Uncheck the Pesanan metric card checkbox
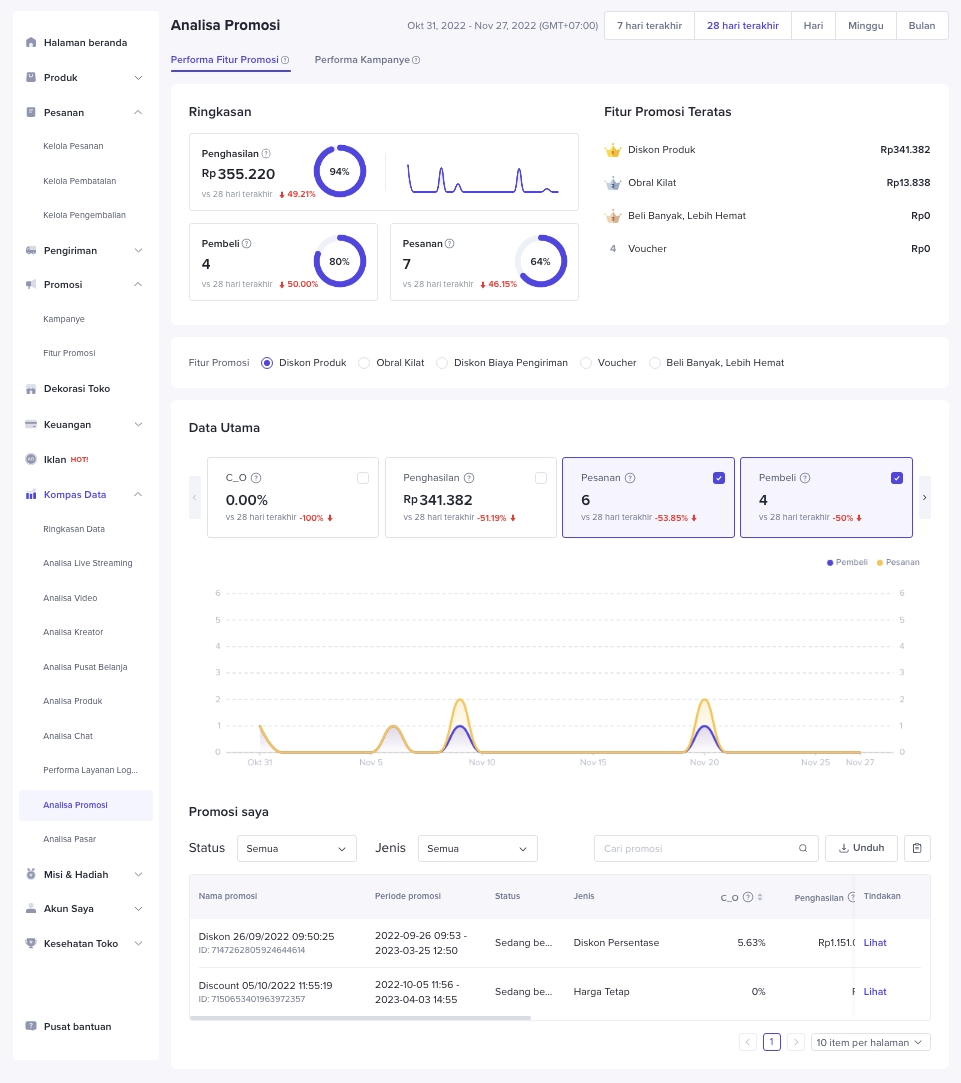 [719, 478]
